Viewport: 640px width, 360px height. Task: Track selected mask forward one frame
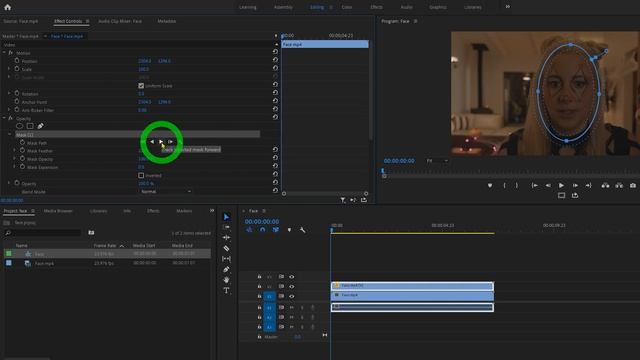point(170,142)
